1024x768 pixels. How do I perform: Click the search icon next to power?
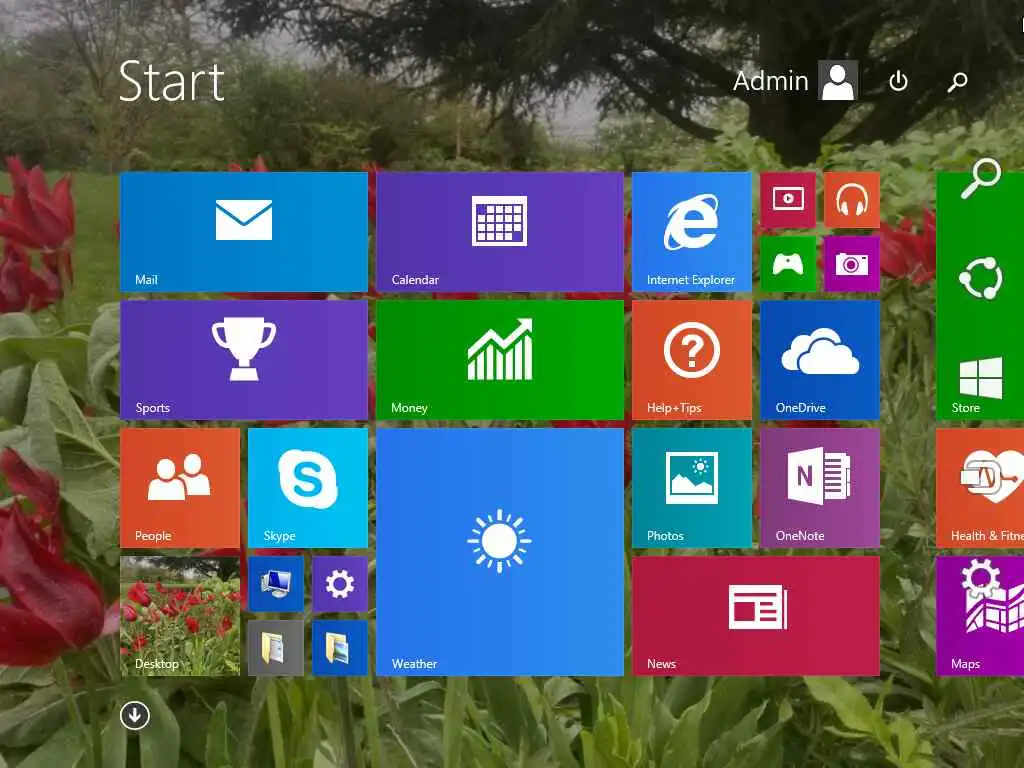(x=957, y=82)
